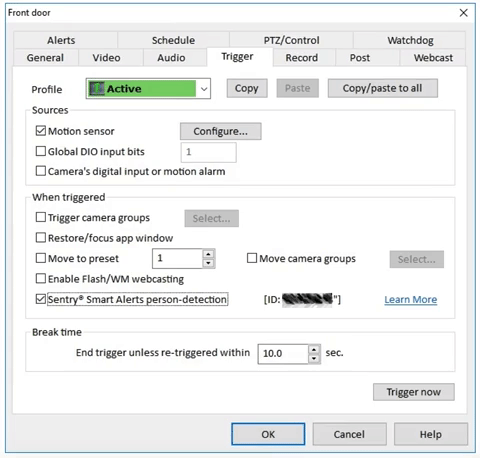Enable Move camera groups checkbox
The height and width of the screenshot is (458, 480).
pos(252,258)
